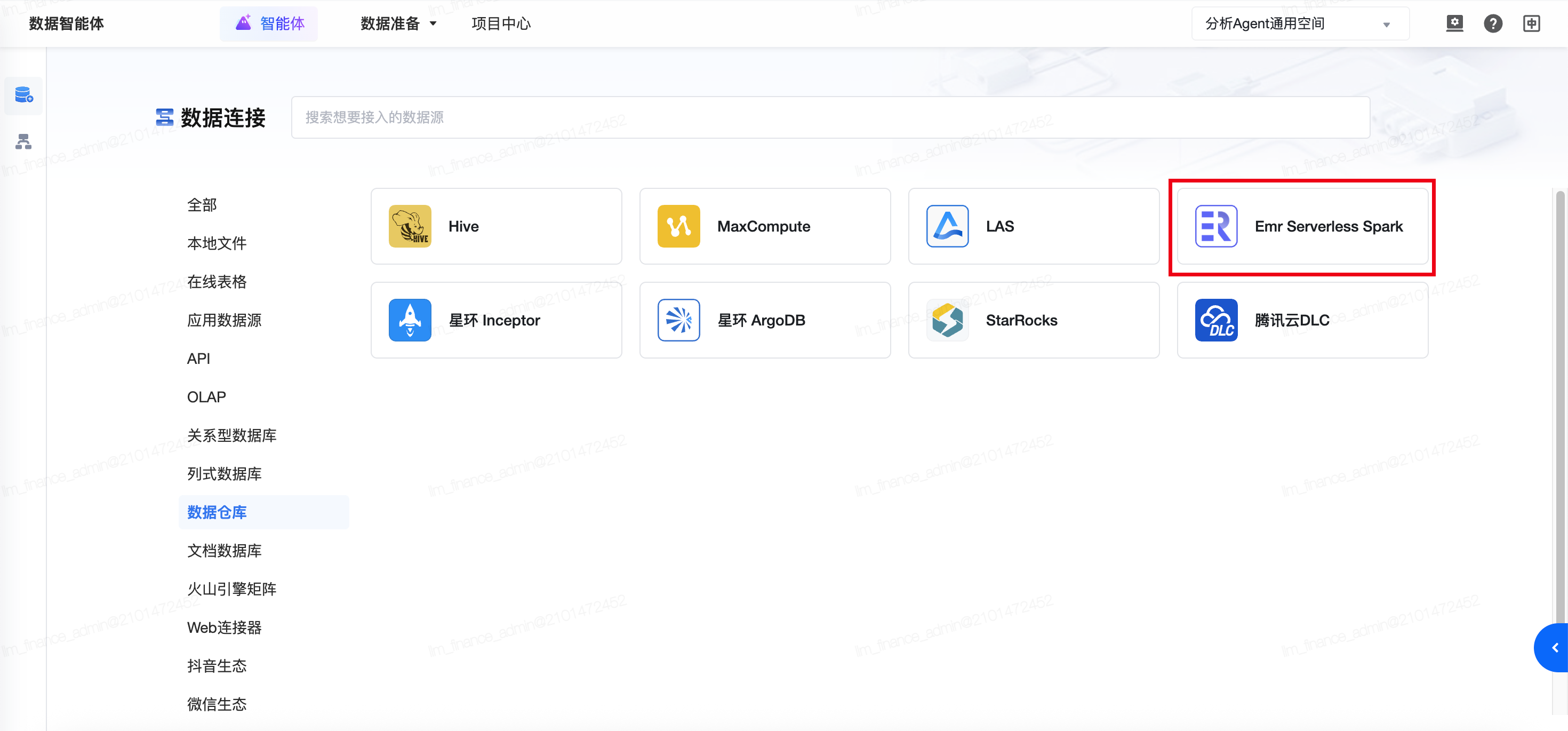Select the 抖音生态 category
This screenshot has height=731, width=1568.
217,666
